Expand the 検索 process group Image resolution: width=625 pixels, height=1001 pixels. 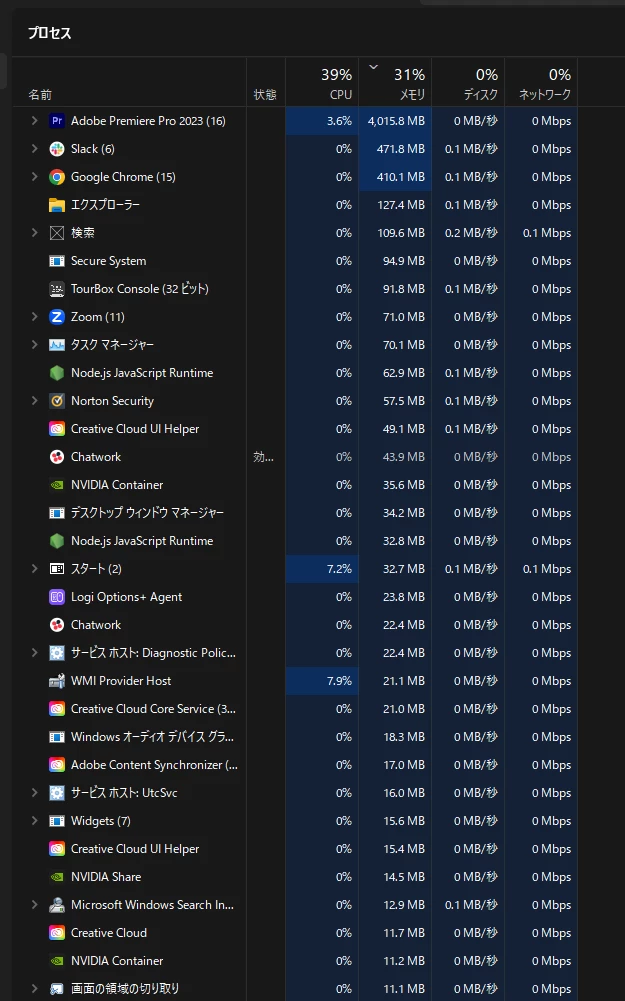point(34,233)
